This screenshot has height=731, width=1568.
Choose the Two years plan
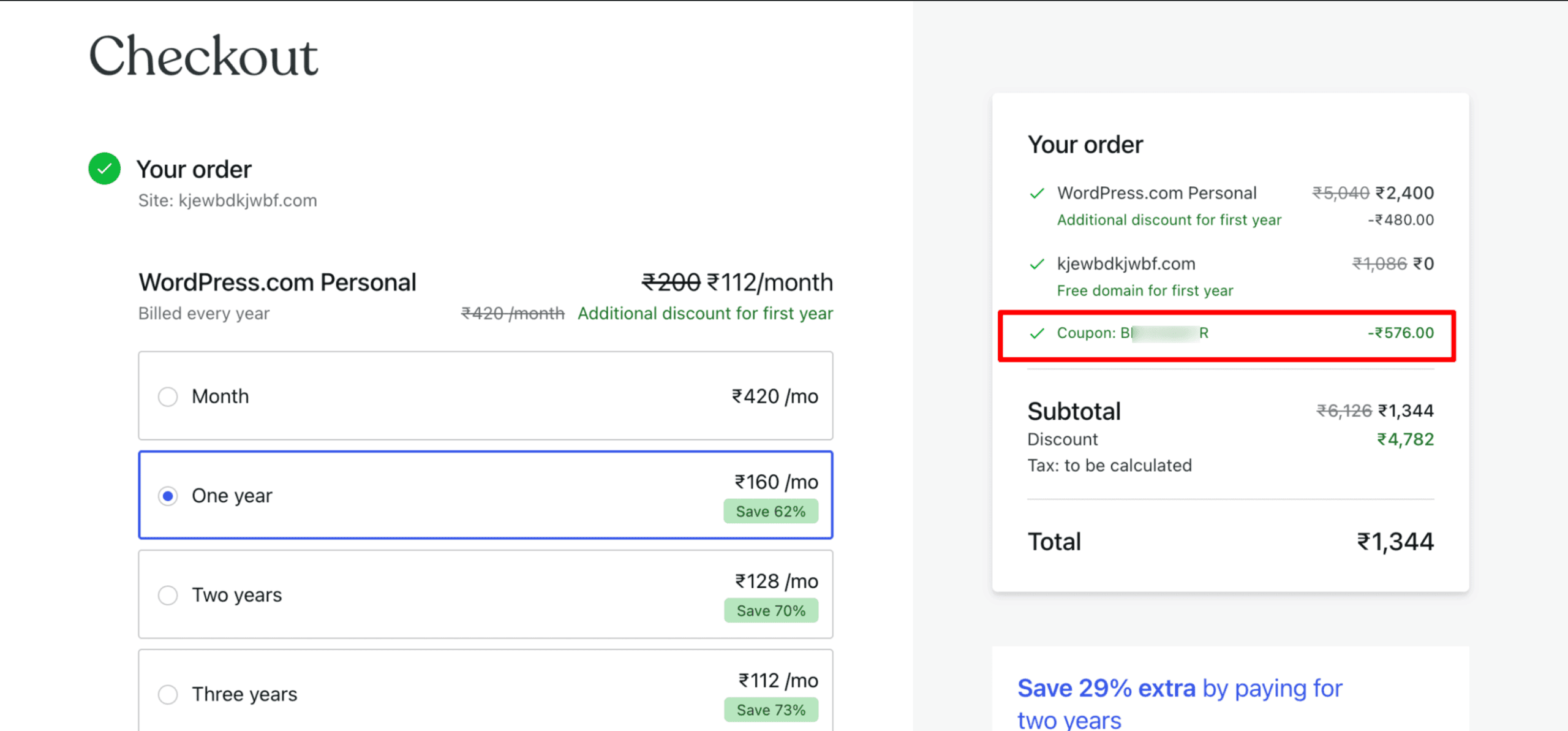tap(167, 594)
